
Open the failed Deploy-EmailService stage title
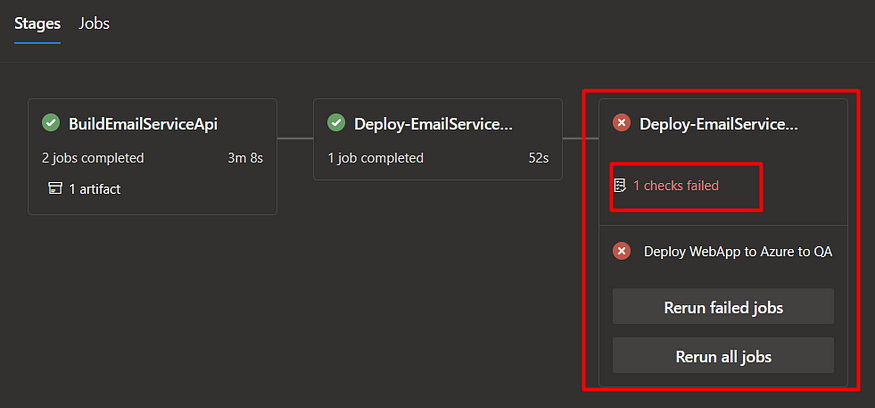click(x=719, y=124)
